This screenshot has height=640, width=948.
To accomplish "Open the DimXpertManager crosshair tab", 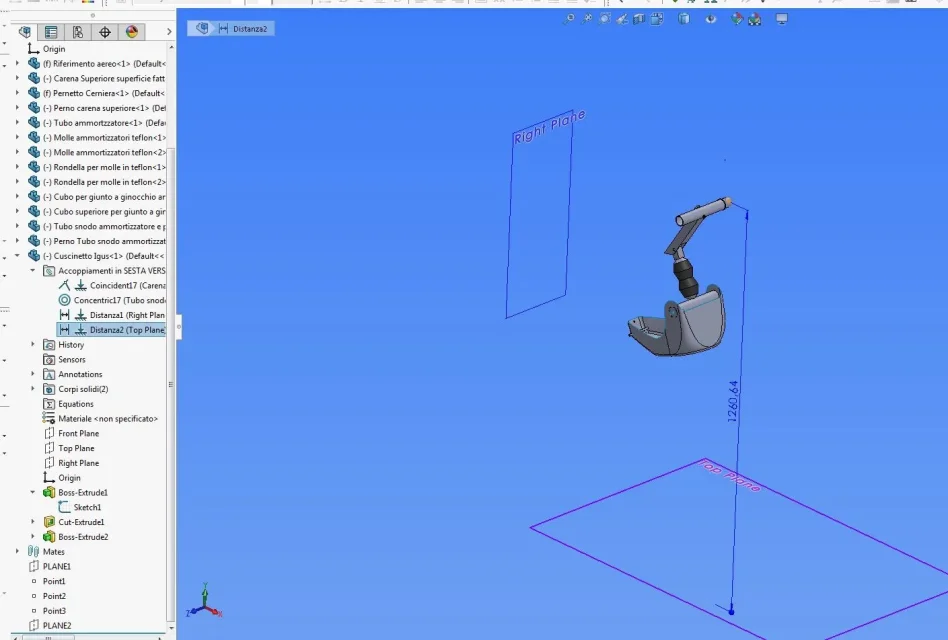I will point(105,31).
